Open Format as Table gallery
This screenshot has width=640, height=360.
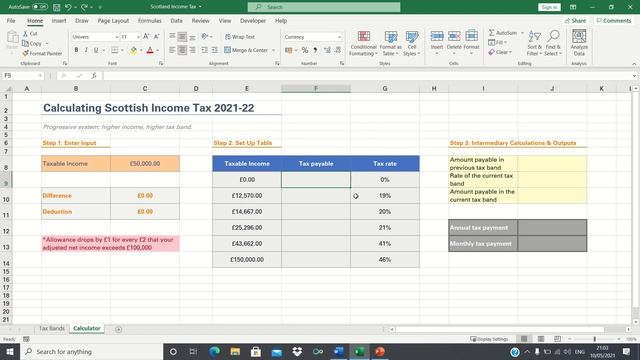coord(391,43)
